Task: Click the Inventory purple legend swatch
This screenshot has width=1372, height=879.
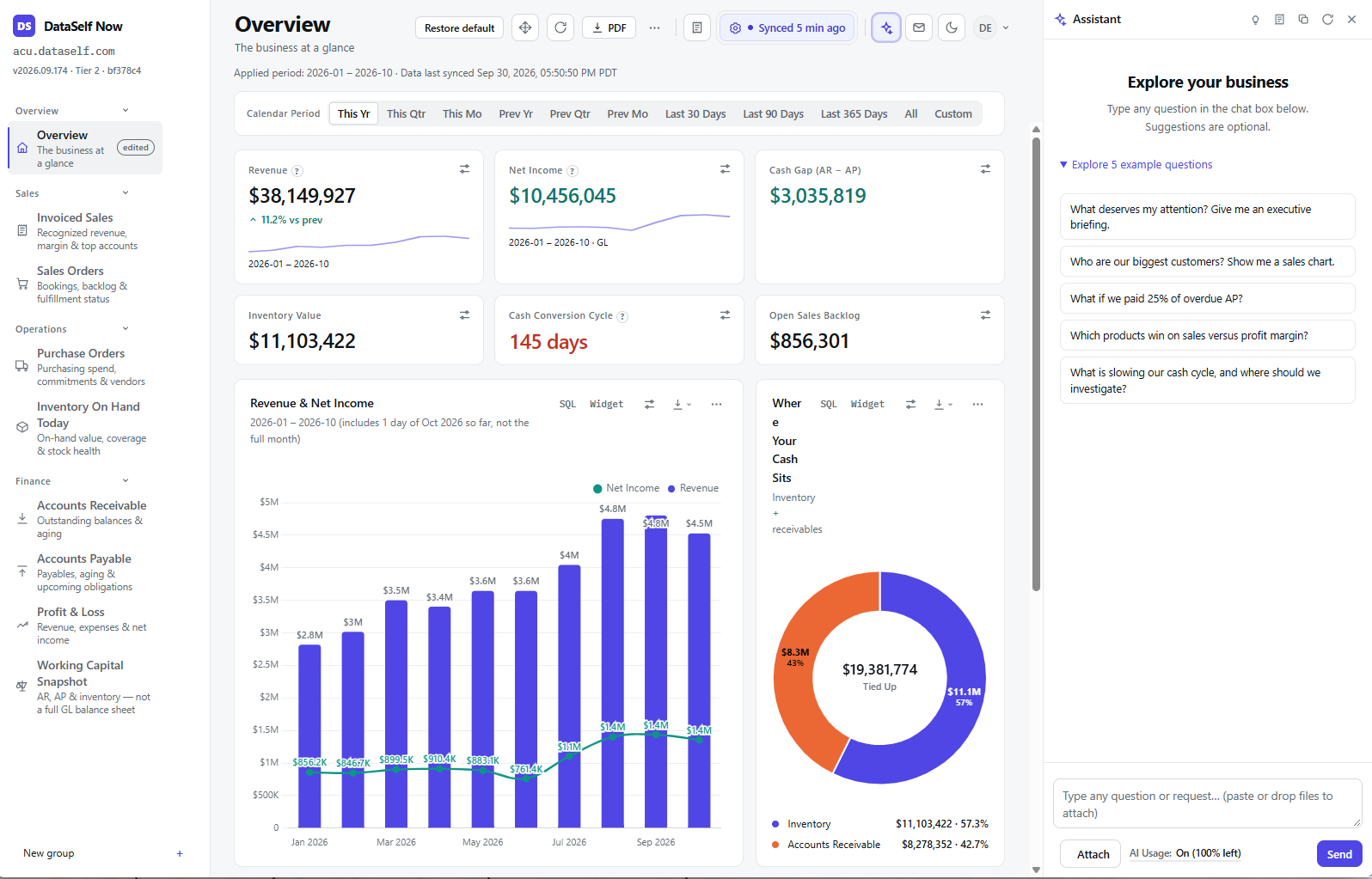Action: click(775, 824)
